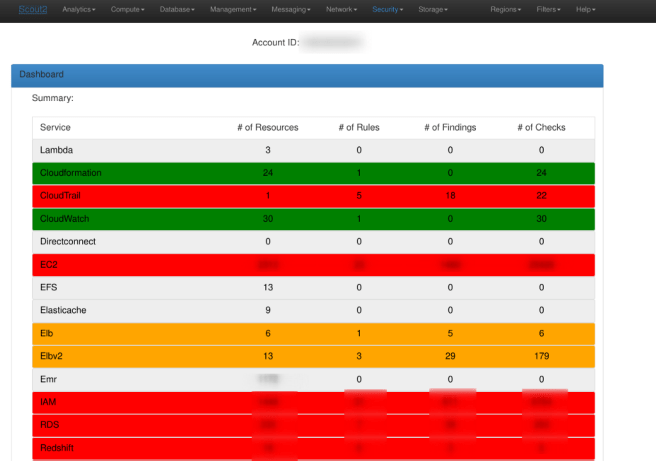Expand the Regions filter menu

[506, 9]
